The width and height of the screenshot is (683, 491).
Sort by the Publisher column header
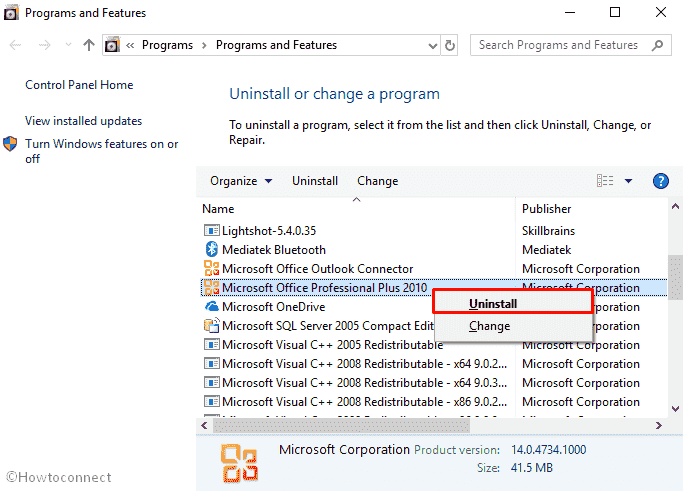pyautogui.click(x=546, y=209)
